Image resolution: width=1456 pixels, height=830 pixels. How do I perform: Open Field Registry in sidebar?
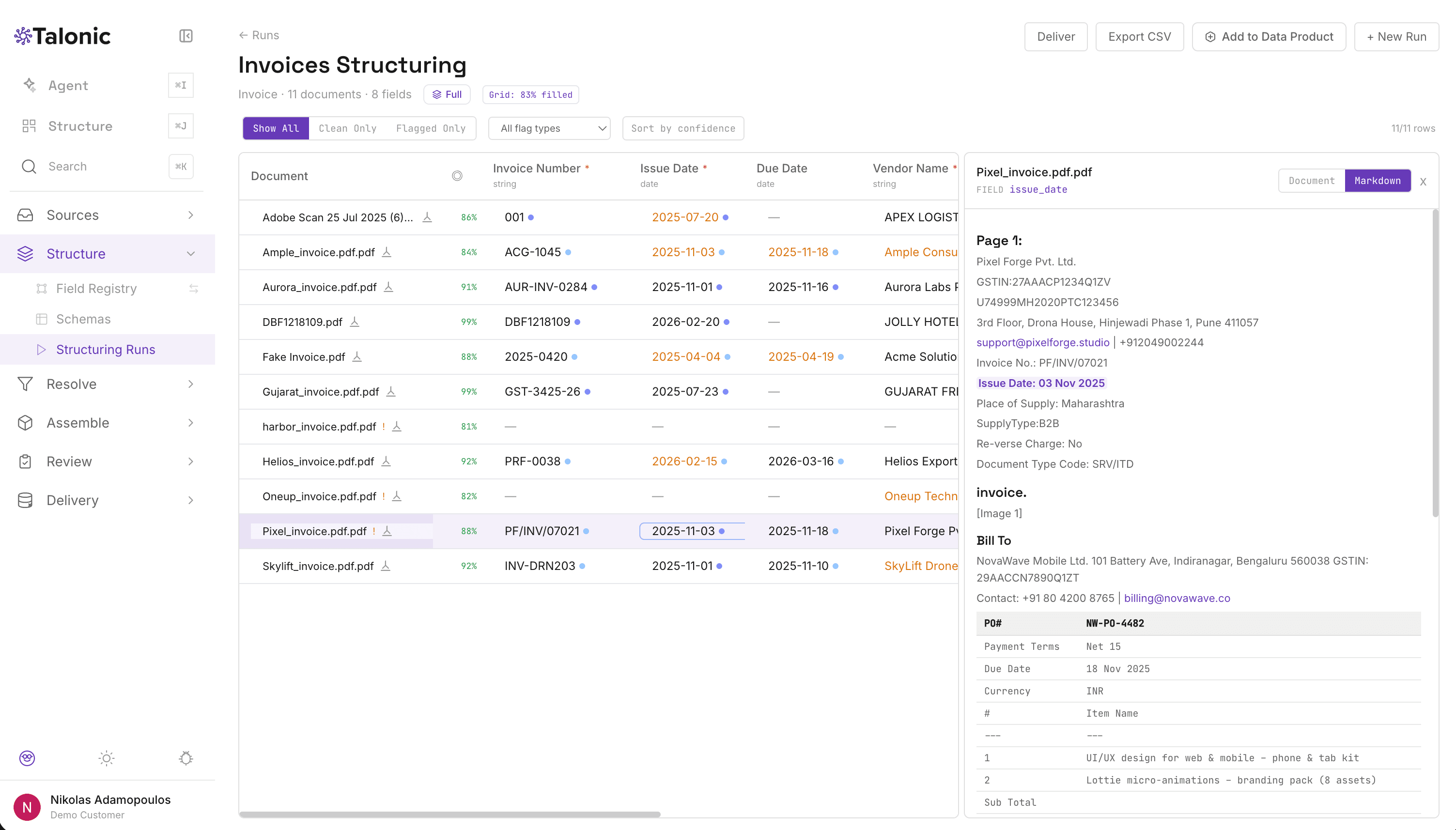coord(96,289)
